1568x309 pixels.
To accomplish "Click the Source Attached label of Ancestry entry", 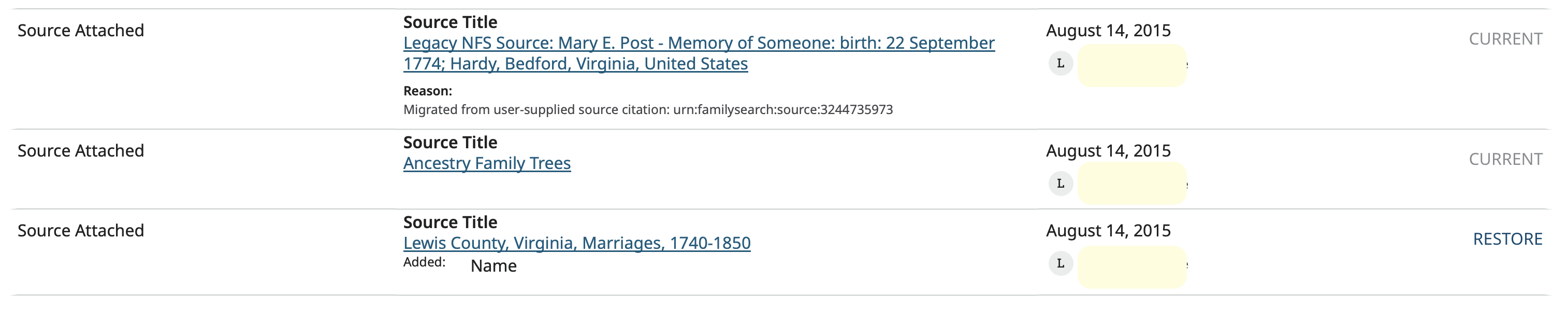I will 81,150.
